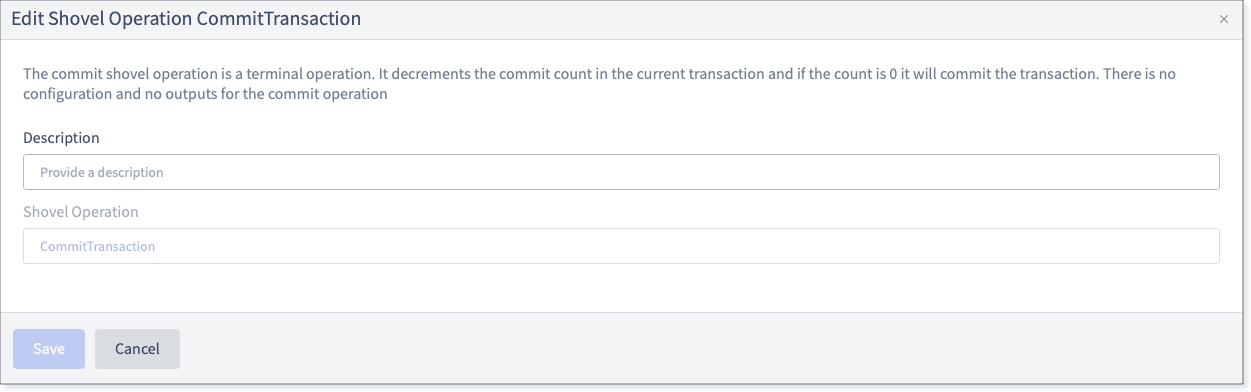Click the word 'CommitTransaction' in the title
The image size is (1251, 392).
(284, 19)
